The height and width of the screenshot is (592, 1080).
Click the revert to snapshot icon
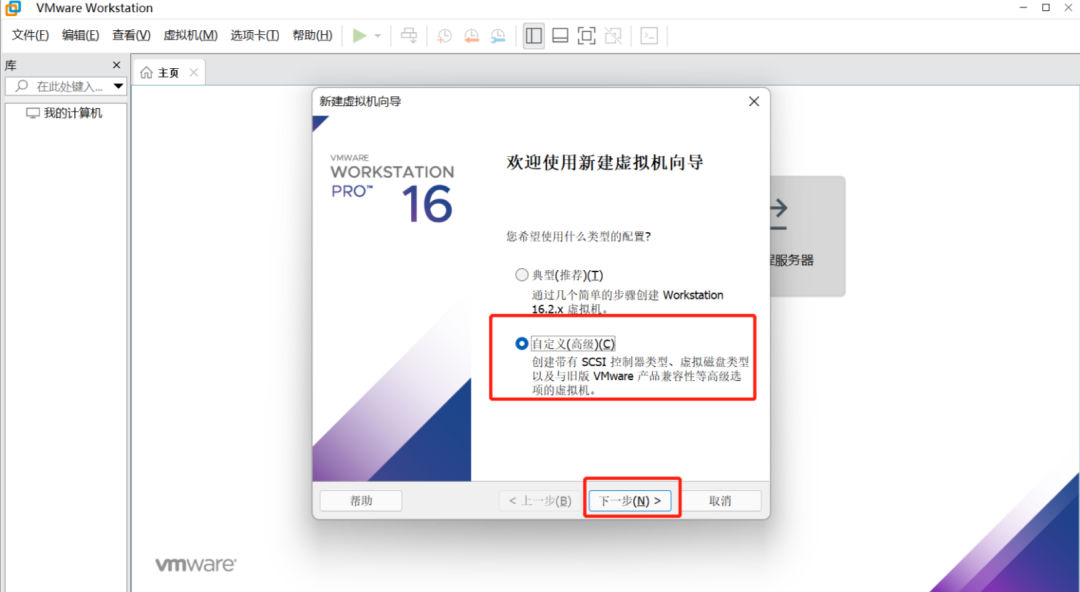click(x=471, y=36)
